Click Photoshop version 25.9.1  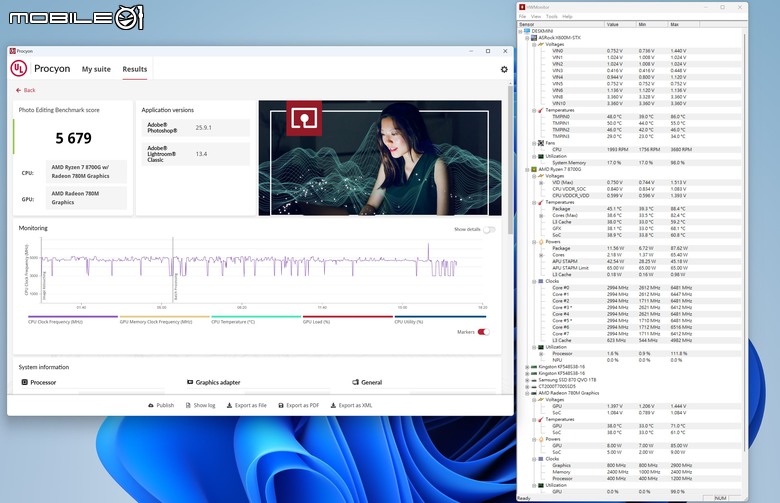click(203, 128)
